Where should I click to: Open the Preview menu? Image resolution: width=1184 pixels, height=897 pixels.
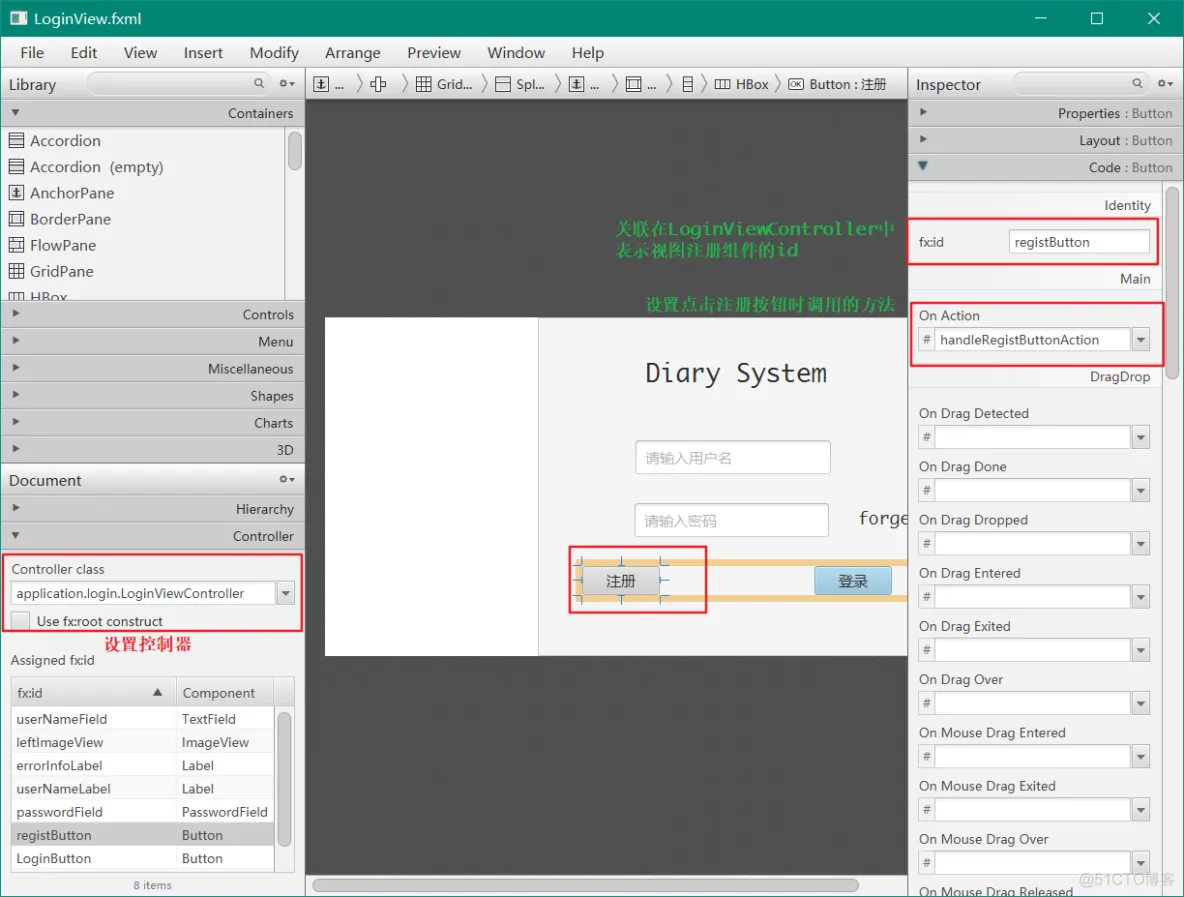[433, 53]
